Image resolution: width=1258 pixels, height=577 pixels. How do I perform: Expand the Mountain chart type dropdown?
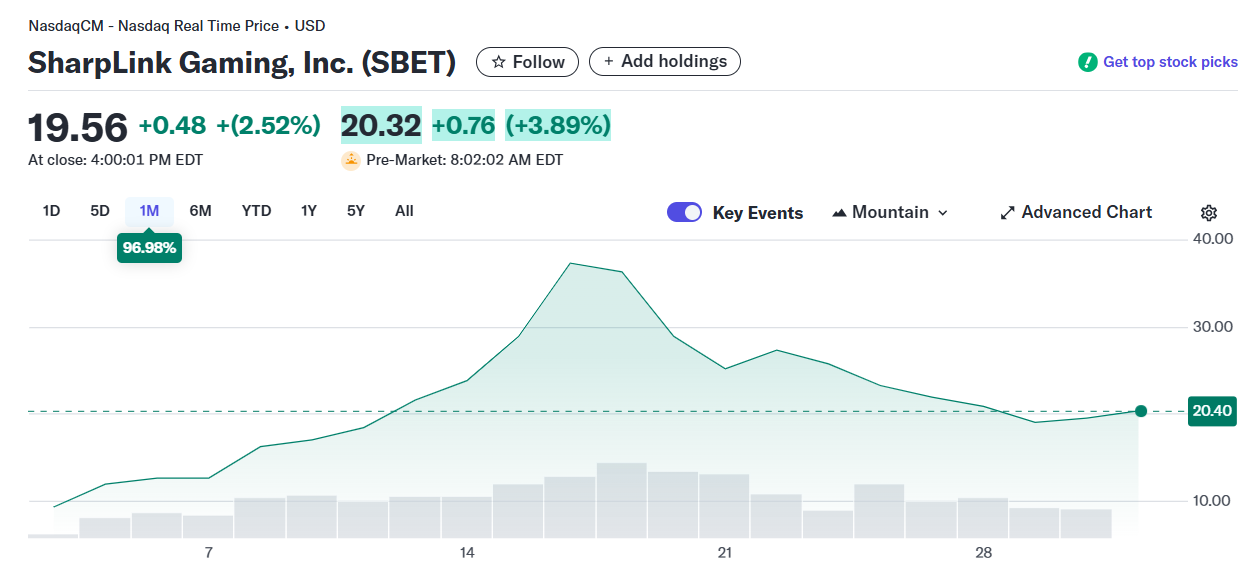(890, 212)
